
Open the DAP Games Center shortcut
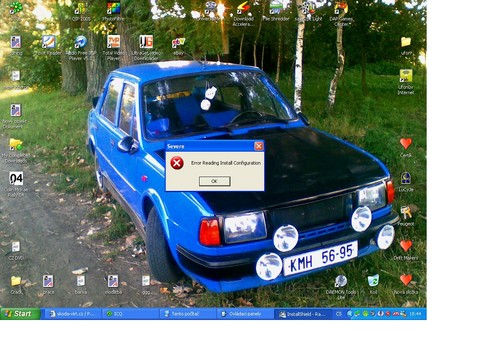click(341, 13)
